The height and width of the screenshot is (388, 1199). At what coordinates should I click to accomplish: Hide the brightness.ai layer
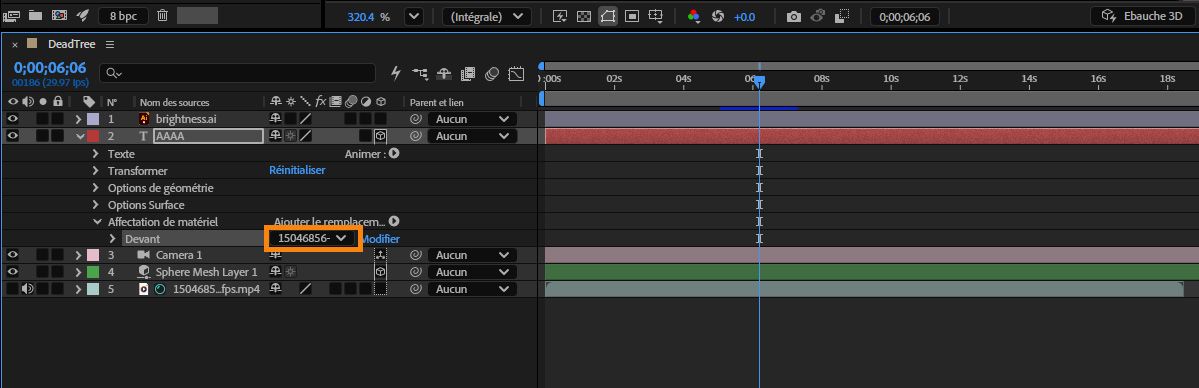click(12, 119)
